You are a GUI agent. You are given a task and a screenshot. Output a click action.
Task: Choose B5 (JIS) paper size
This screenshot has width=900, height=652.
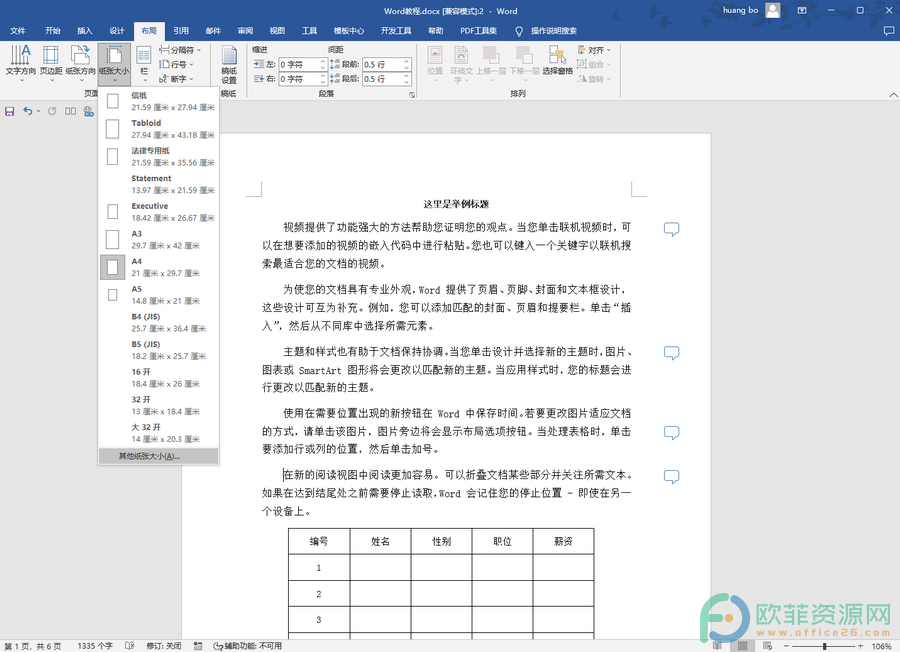[x=158, y=350]
